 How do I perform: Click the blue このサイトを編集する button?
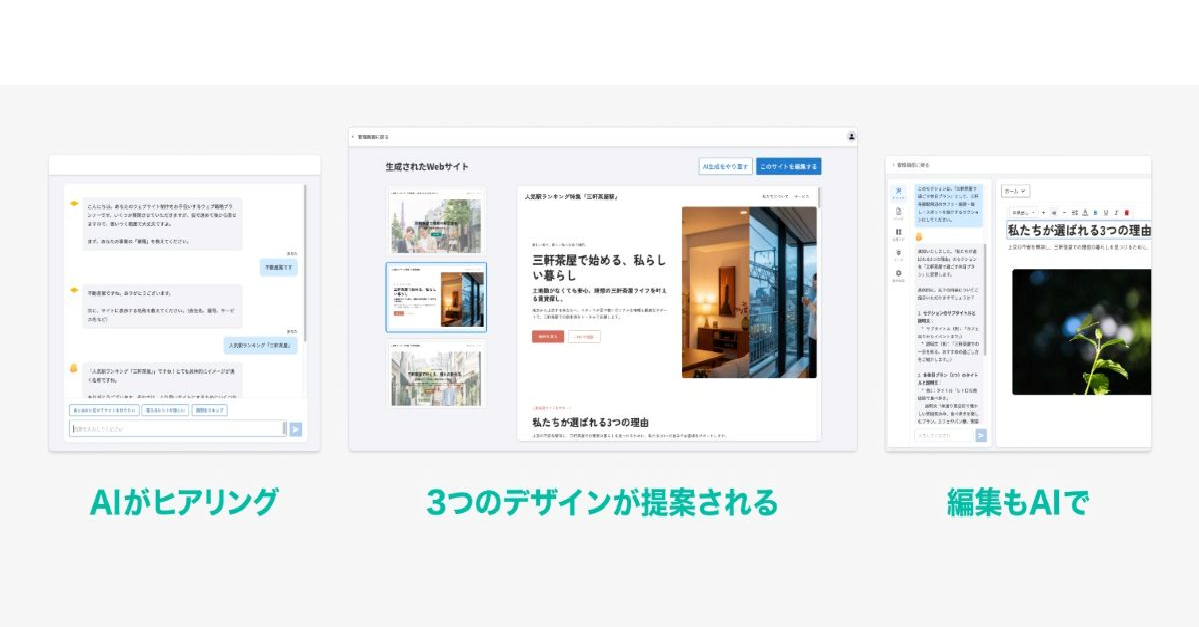click(x=788, y=166)
